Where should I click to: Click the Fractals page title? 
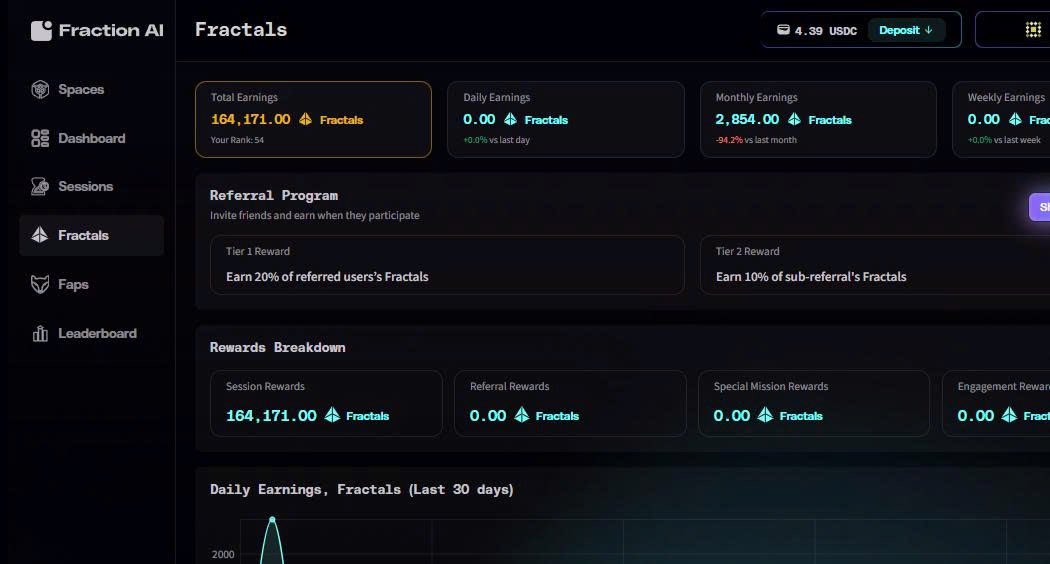click(241, 30)
